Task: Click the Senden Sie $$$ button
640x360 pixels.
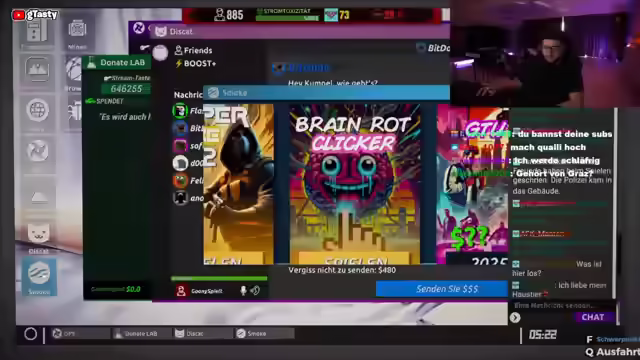Action: click(x=442, y=289)
